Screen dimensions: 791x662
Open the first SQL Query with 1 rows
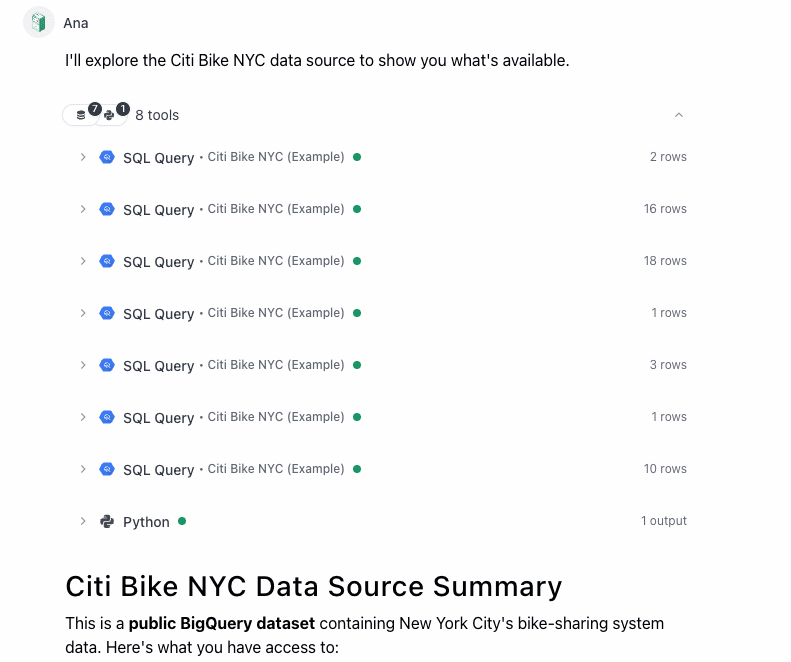(x=158, y=314)
